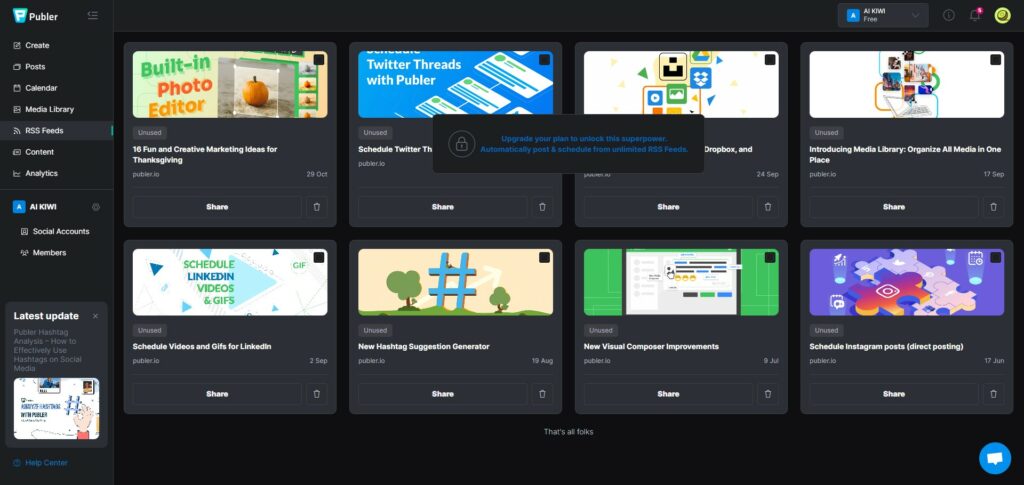Viewport: 1024px width, 485px height.
Task: Open title New Visual Composer Improvements
Action: (x=651, y=347)
